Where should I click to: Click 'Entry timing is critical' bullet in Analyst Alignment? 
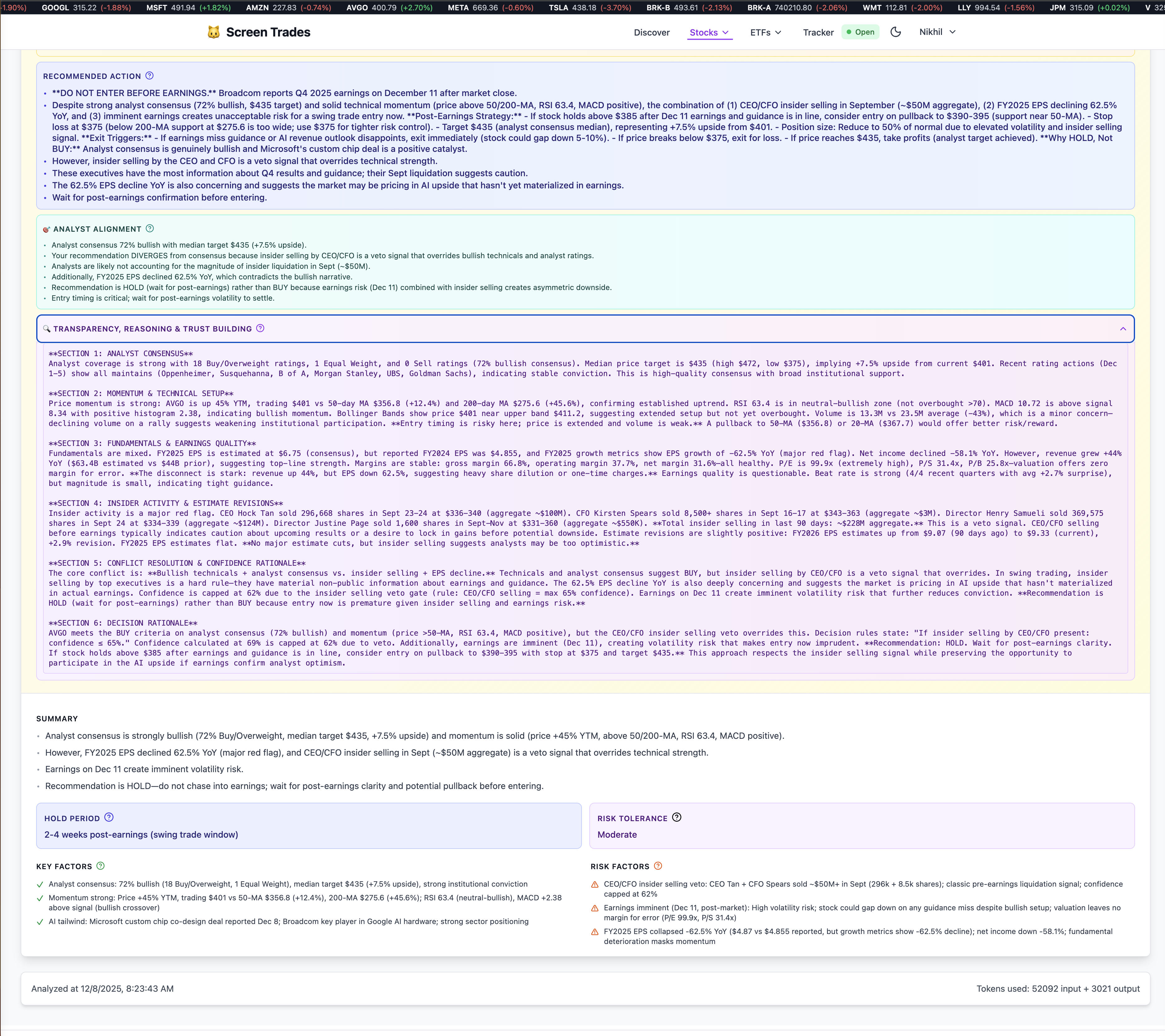[x=163, y=298]
